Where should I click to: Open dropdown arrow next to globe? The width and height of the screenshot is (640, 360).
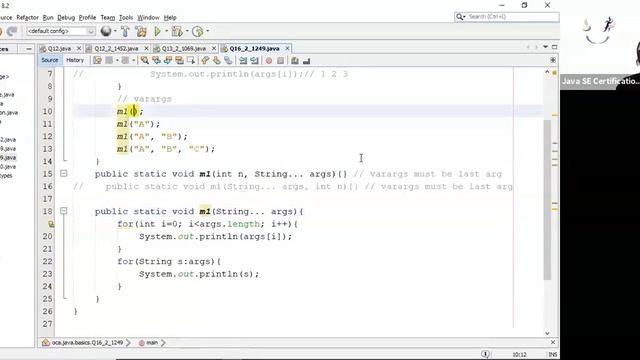(115, 31)
